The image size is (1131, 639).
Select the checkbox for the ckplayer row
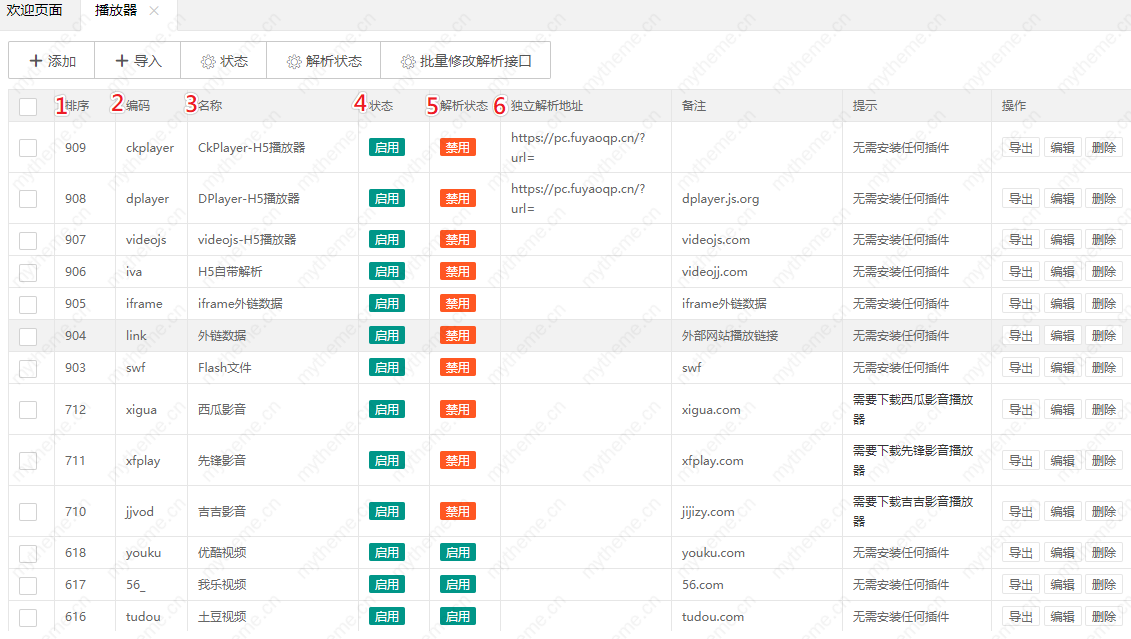tap(28, 148)
